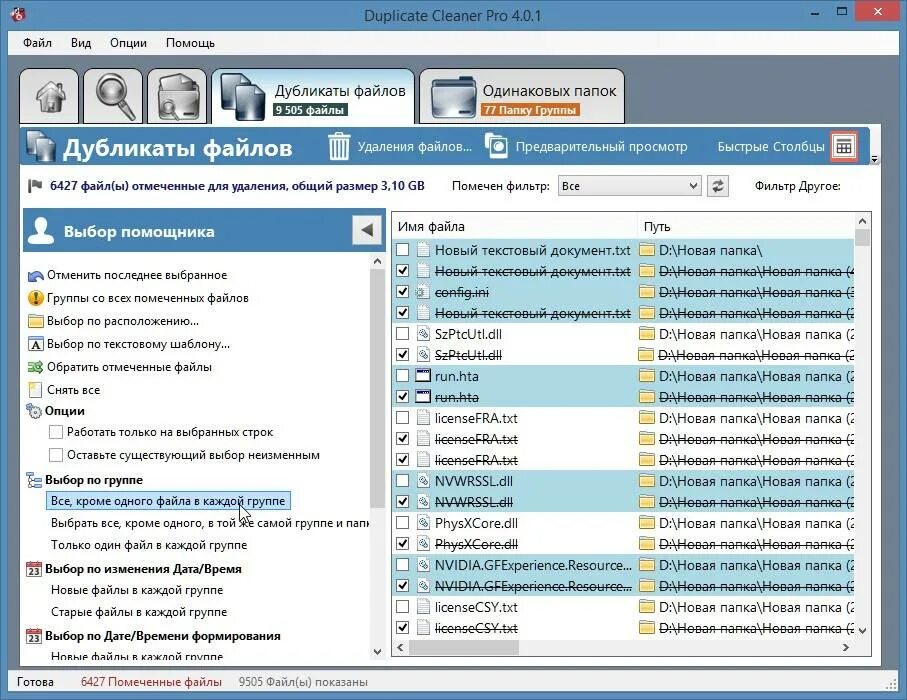Collapse the Выбор помощника panel arrow
This screenshot has height=700, width=907.
tap(367, 230)
